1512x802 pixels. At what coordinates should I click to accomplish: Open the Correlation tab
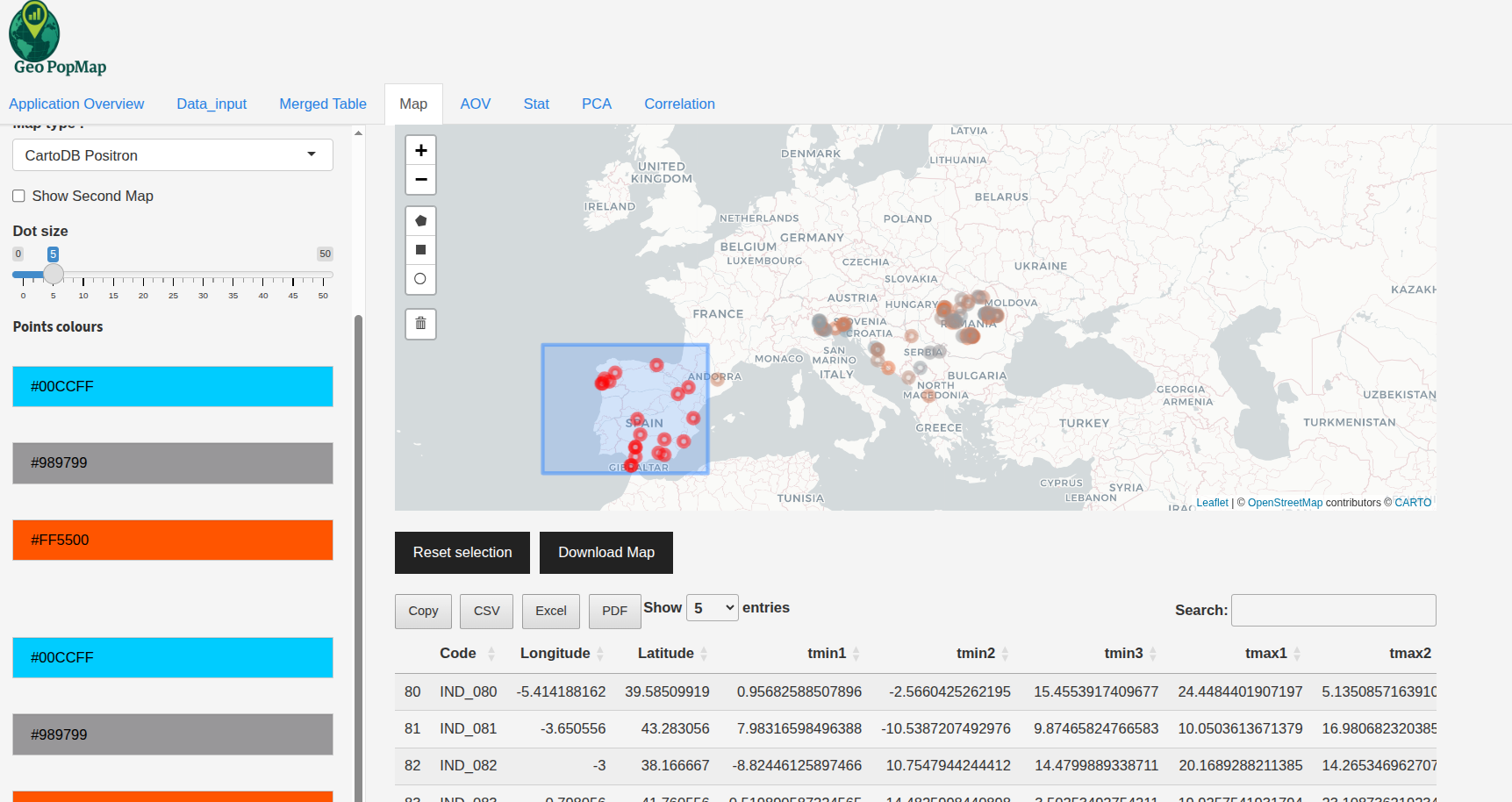click(x=680, y=104)
